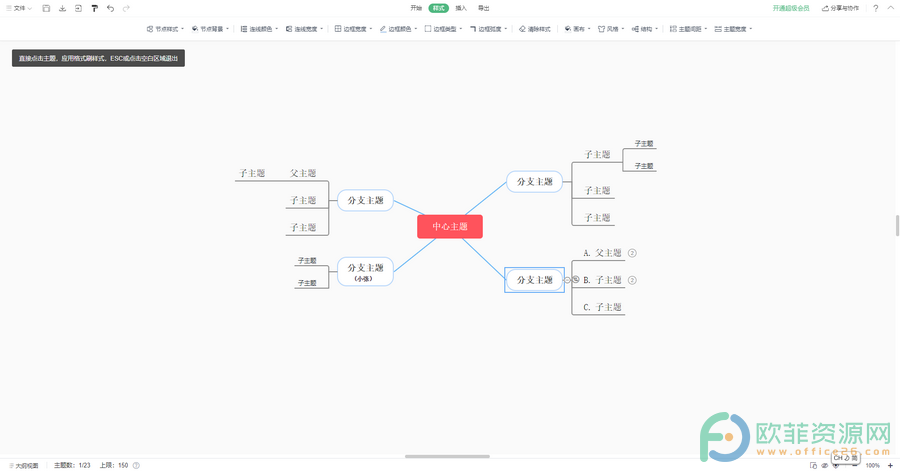
Task: Select the 分支主题 (小张) node
Action: (x=365, y=271)
